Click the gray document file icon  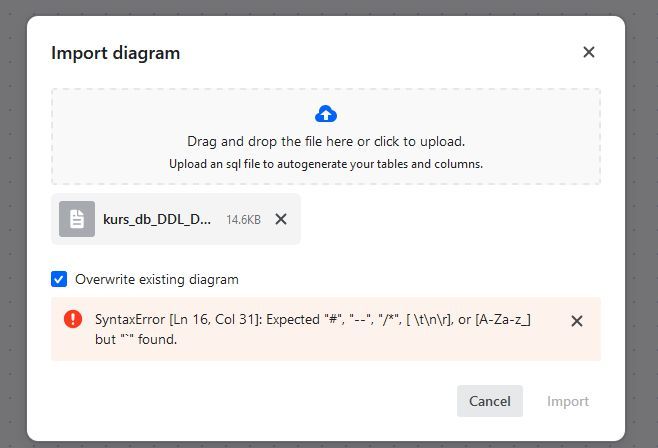pyautogui.click(x=77, y=219)
